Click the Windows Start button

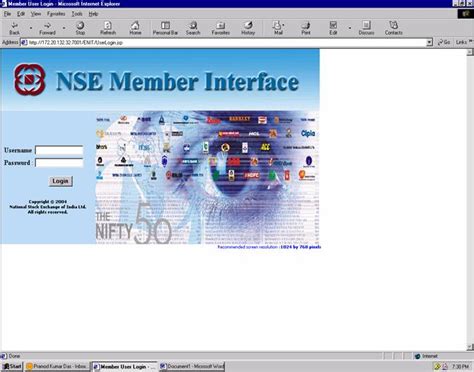(12, 366)
